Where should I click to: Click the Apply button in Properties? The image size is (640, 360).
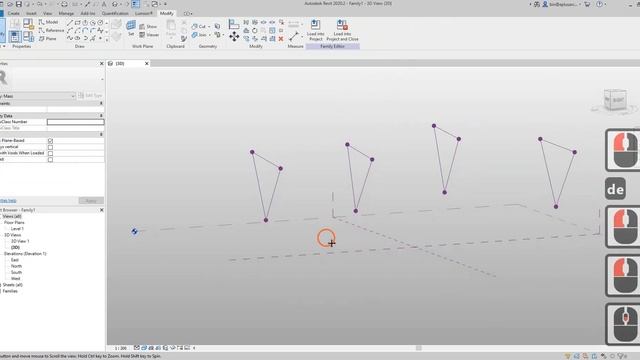[91, 200]
